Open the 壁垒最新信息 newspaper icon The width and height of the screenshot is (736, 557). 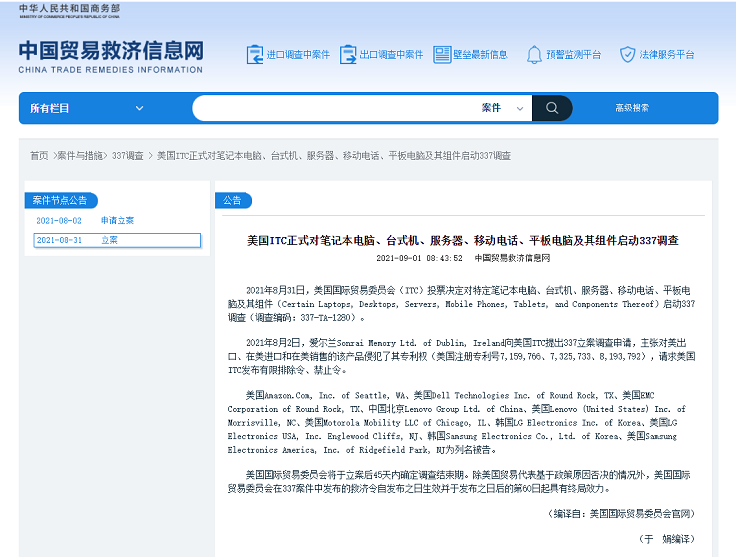click(442, 54)
